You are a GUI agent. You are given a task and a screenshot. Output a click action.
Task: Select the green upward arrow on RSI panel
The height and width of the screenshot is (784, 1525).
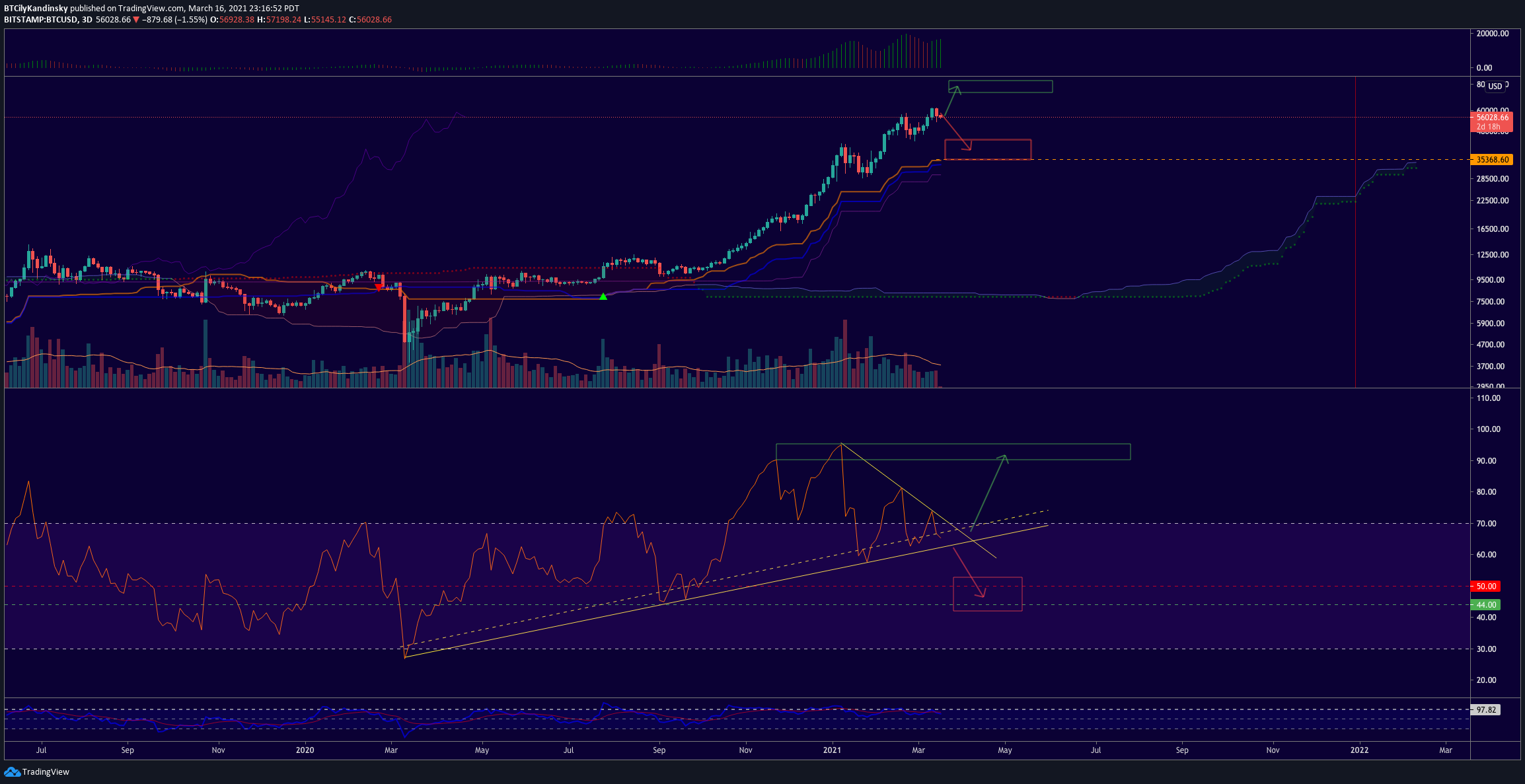tap(989, 493)
